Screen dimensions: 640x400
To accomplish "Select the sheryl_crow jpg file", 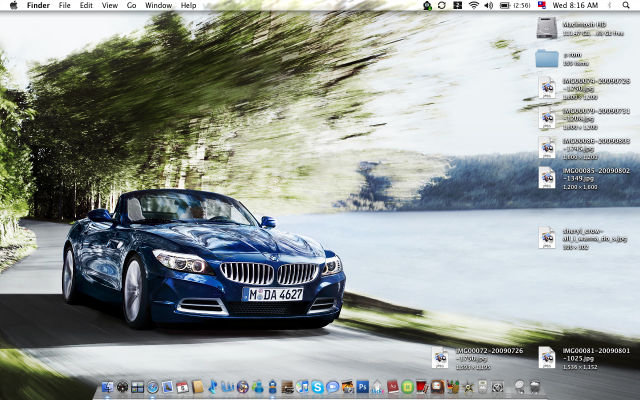I will tap(547, 238).
